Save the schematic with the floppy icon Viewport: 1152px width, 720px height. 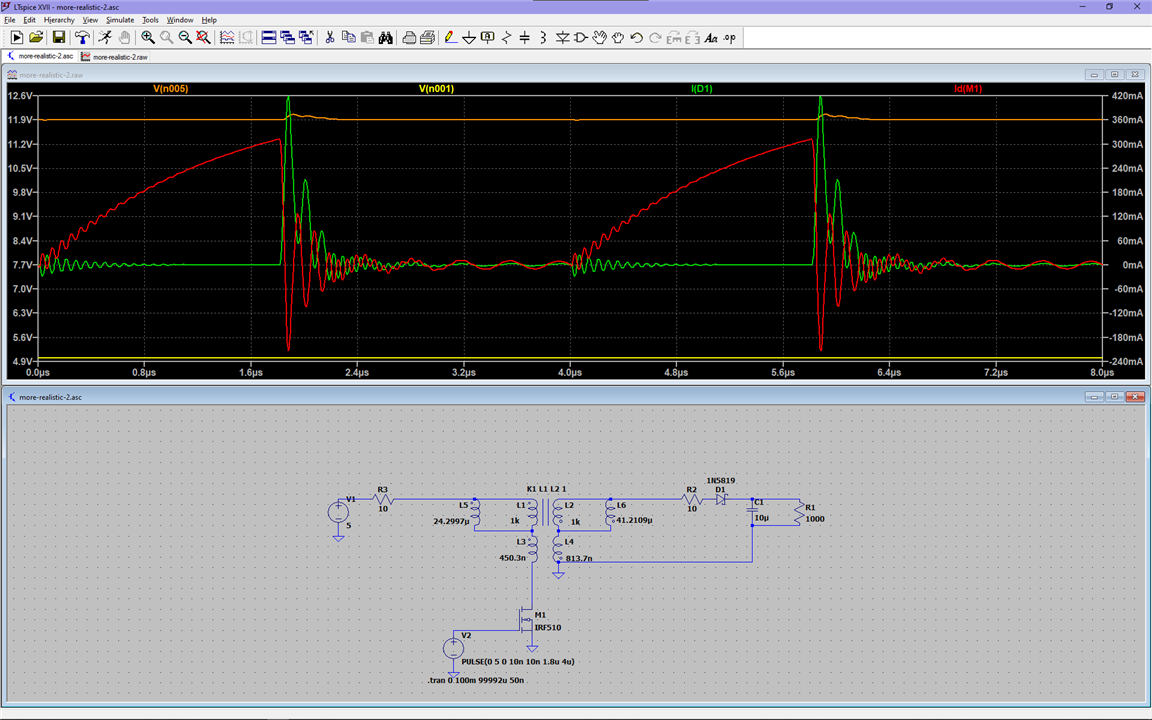click(59, 38)
